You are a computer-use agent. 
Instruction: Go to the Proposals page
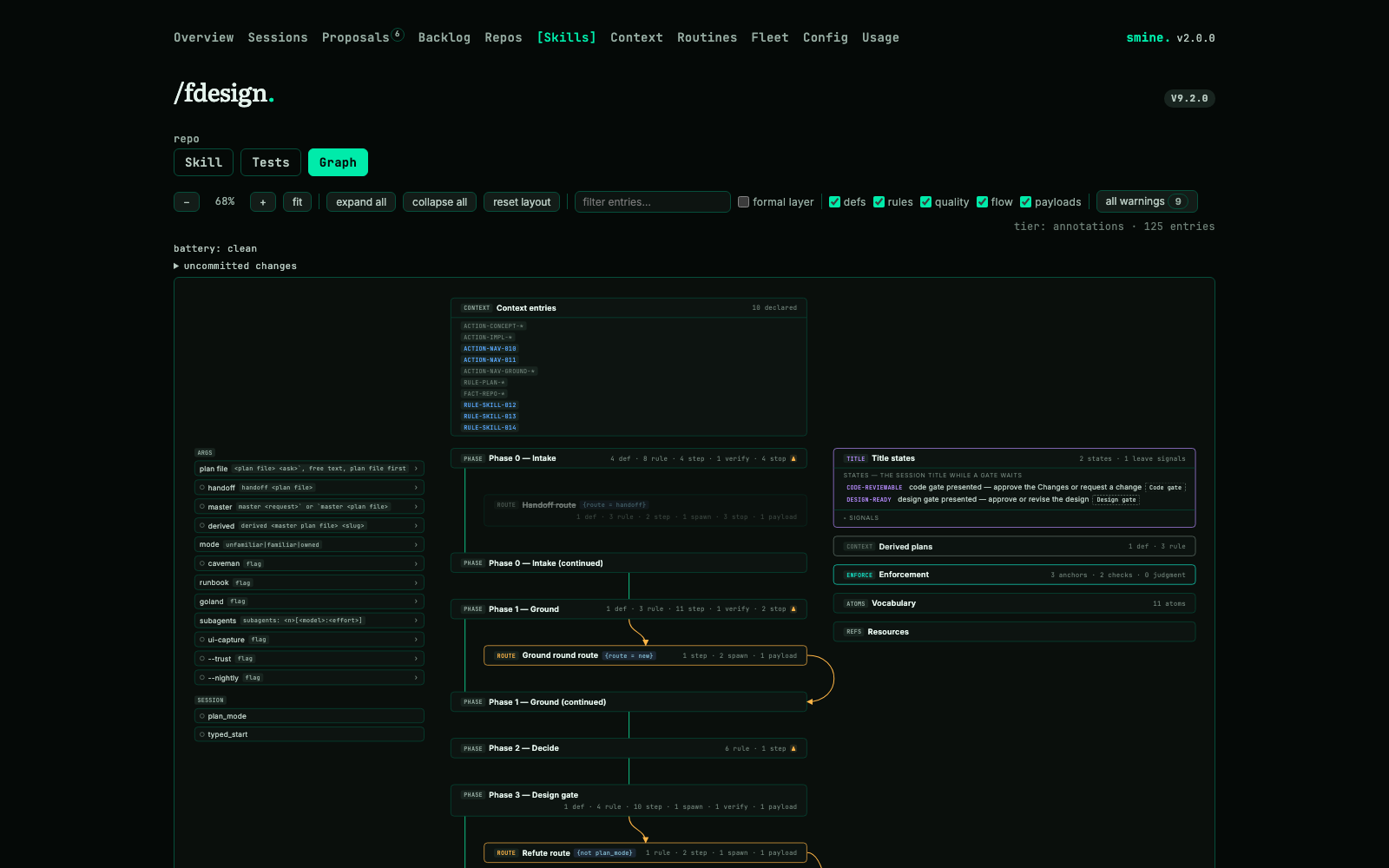[x=356, y=37]
